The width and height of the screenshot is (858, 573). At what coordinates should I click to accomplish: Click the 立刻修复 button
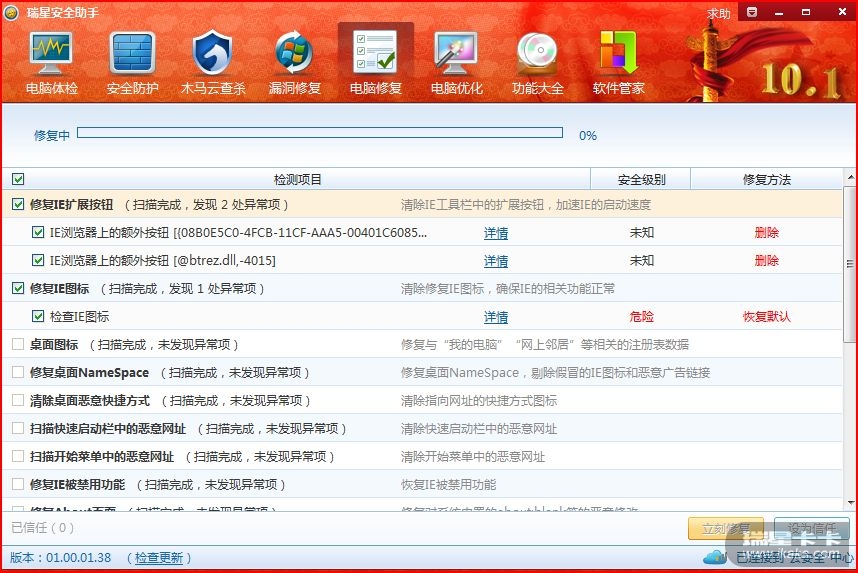point(726,528)
